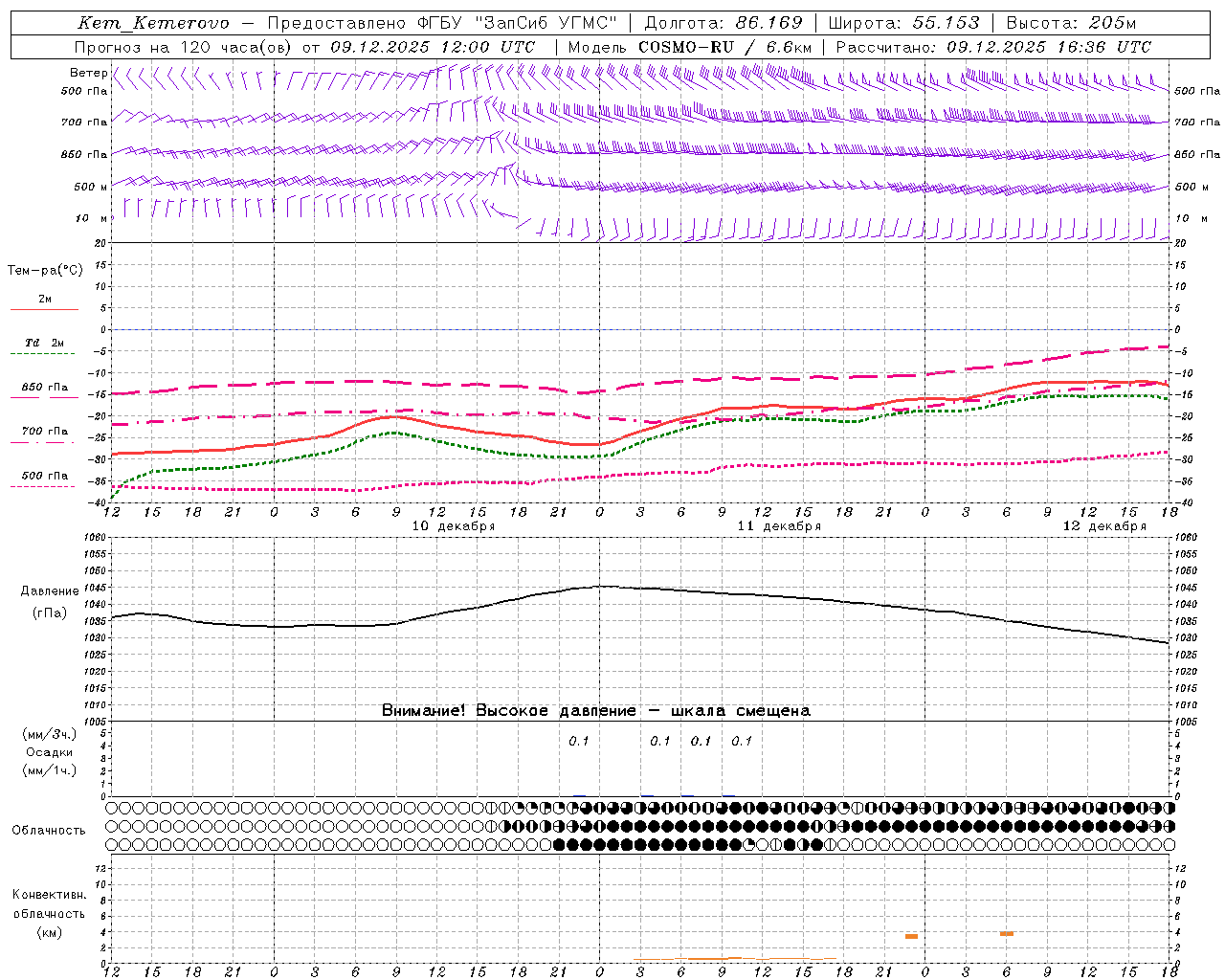
Task: Click the station name Kem_Kemerovo in the header
Action: click(x=153, y=23)
